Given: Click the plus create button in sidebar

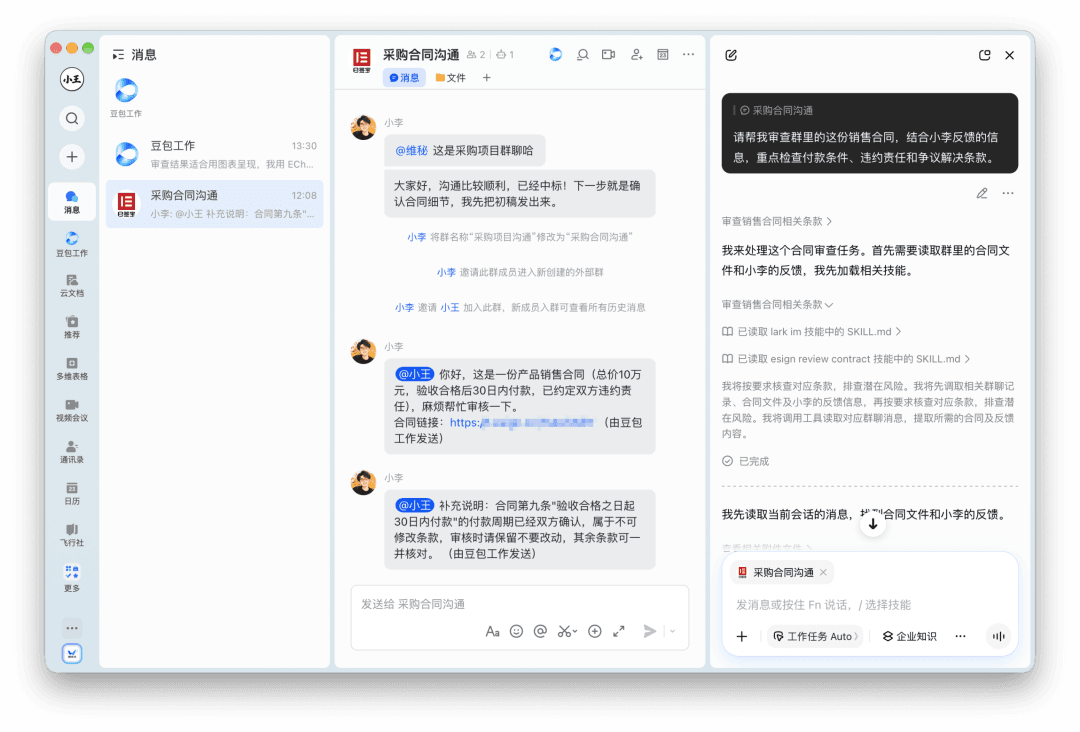Looking at the screenshot, I should click(72, 157).
